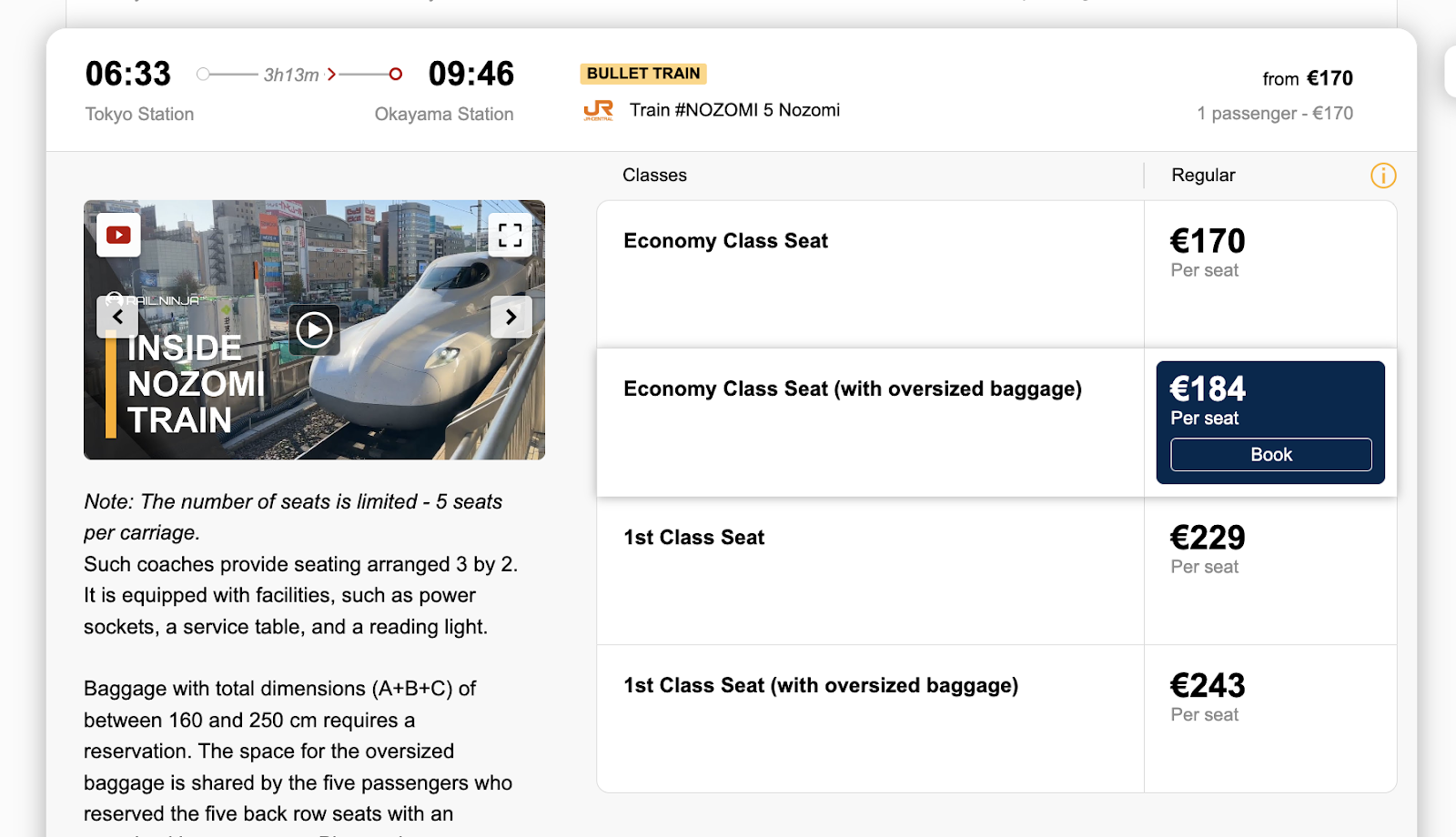Screen dimensions: 1456x837
Task: Select the €184 per seat price
Action: click(1208, 389)
